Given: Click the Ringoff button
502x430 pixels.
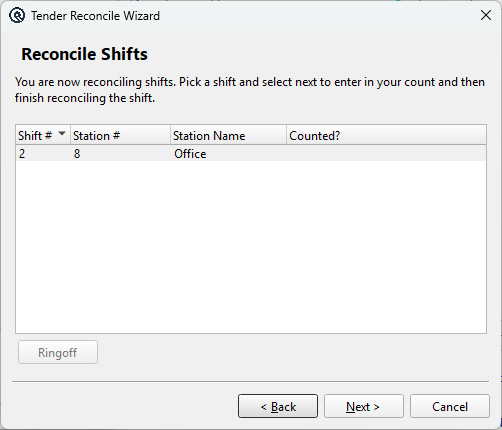Looking at the screenshot, I should coord(58,352).
